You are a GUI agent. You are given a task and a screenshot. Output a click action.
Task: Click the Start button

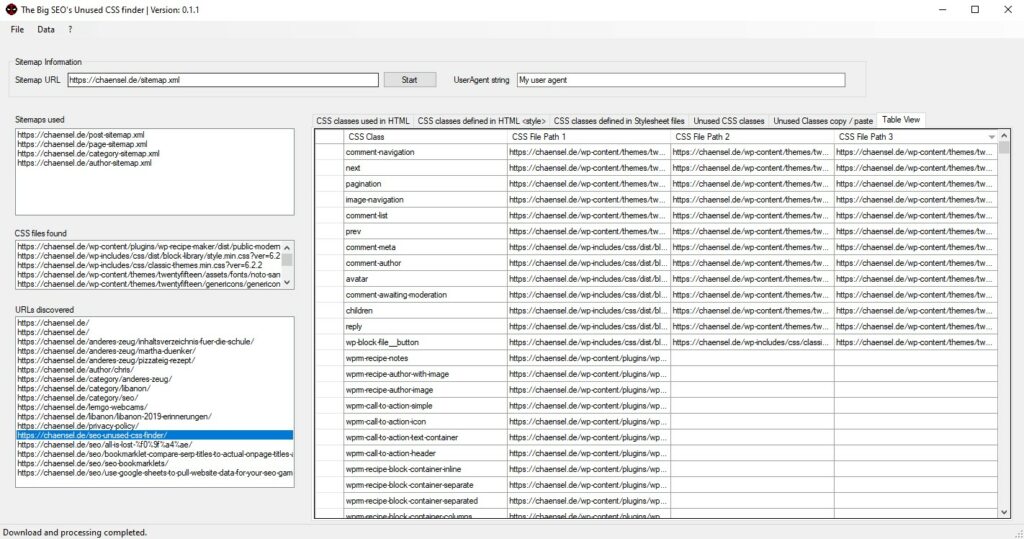point(409,80)
